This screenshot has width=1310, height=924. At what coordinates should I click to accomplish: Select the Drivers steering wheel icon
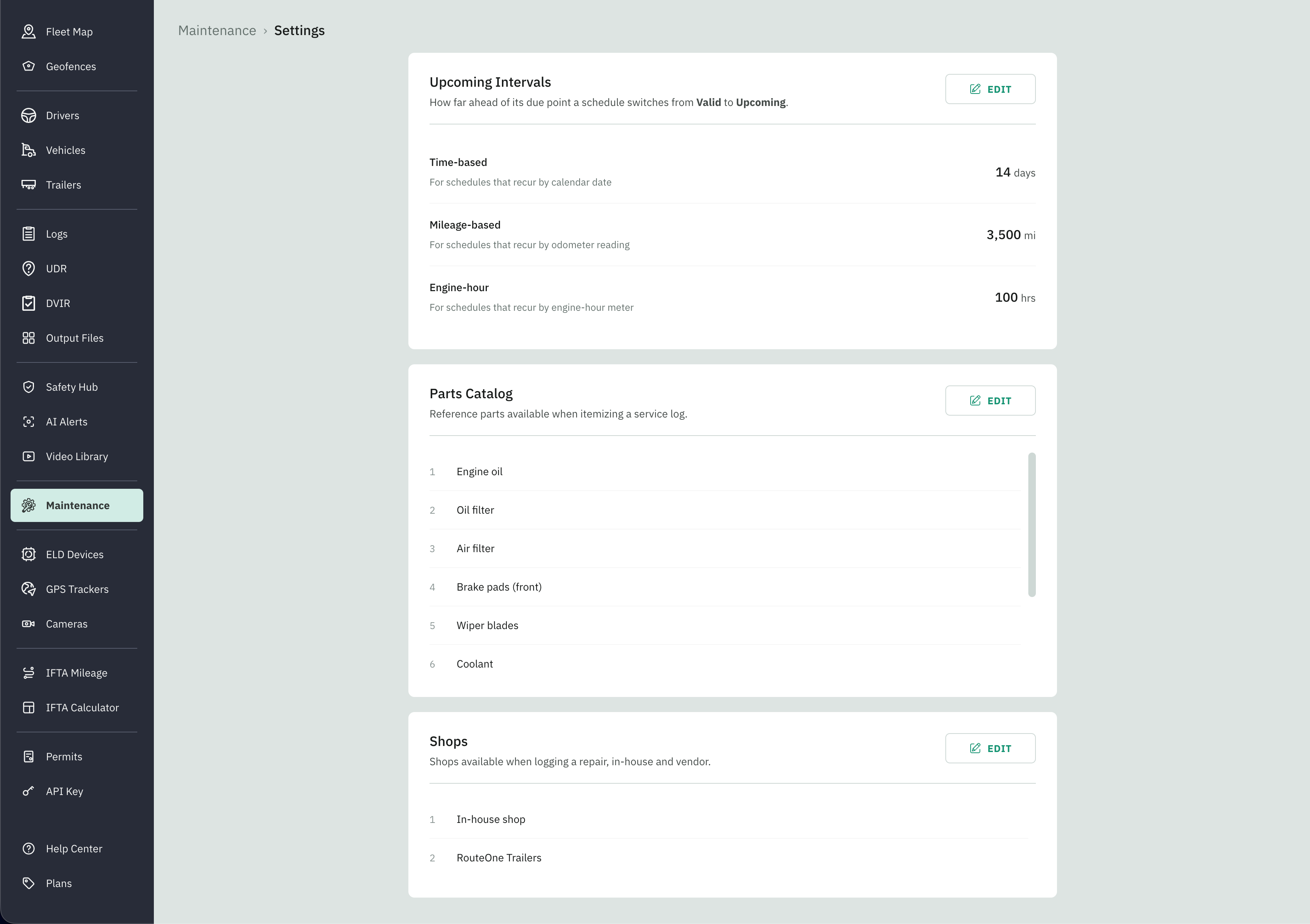pyautogui.click(x=29, y=115)
